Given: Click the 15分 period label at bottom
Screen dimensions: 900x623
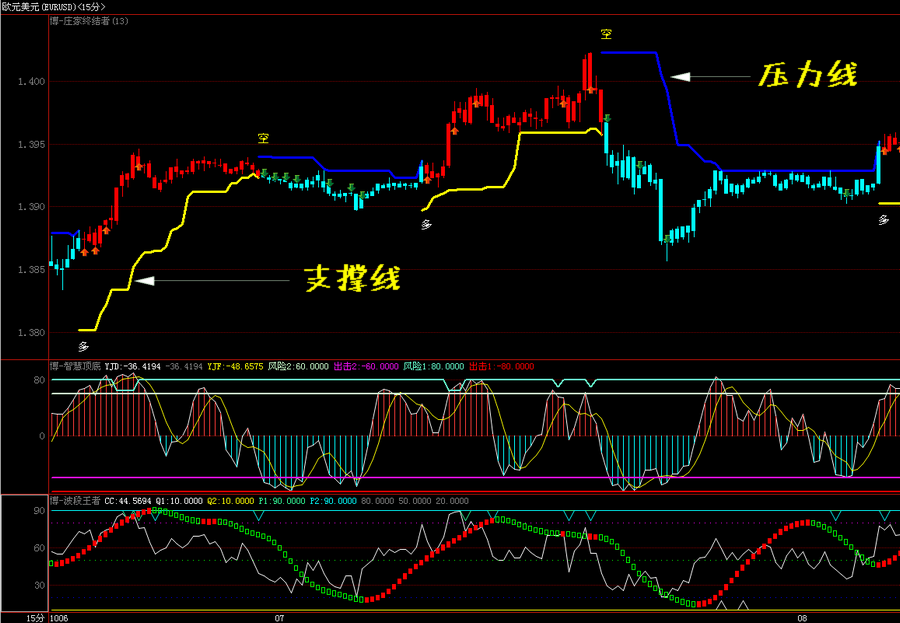Looking at the screenshot, I should (x=36, y=618).
